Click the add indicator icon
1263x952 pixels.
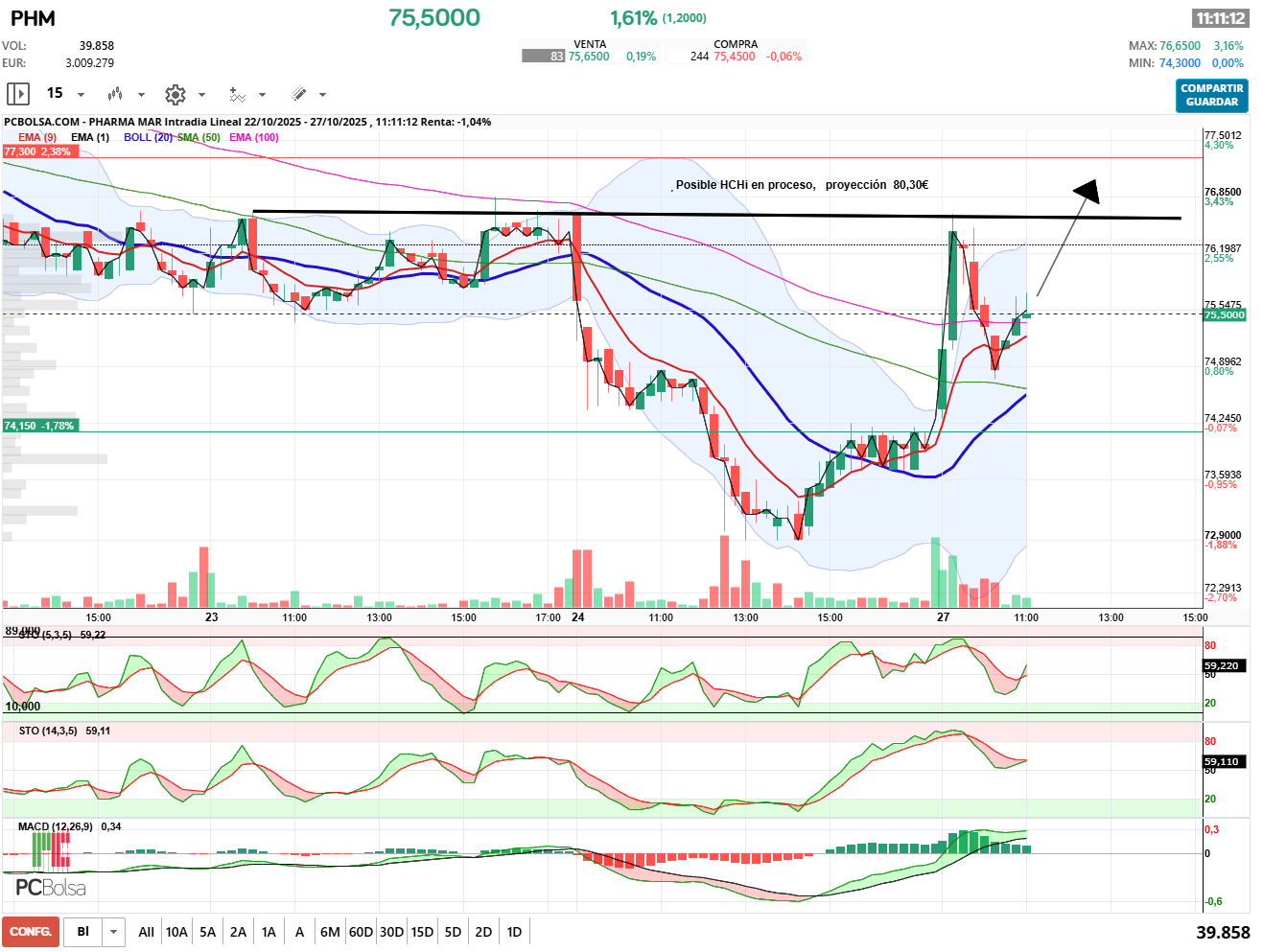tap(237, 94)
